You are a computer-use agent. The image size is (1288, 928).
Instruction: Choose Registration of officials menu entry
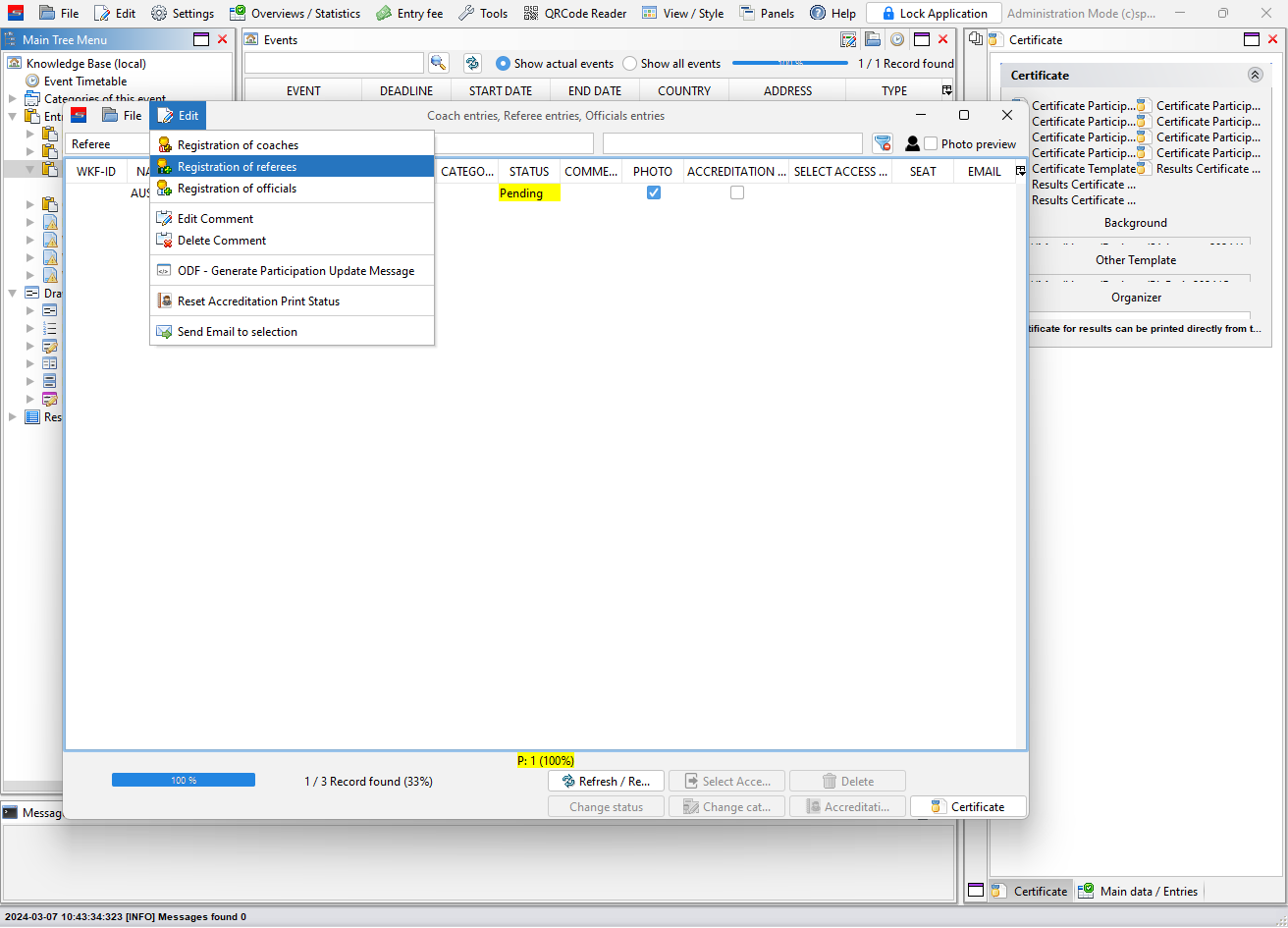pos(293,189)
